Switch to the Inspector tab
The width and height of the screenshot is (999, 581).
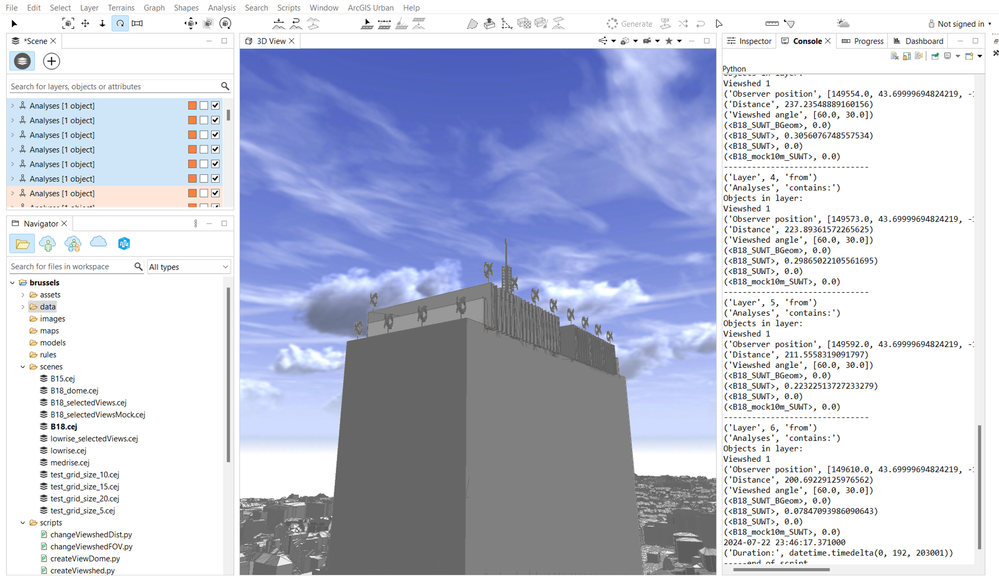[749, 41]
